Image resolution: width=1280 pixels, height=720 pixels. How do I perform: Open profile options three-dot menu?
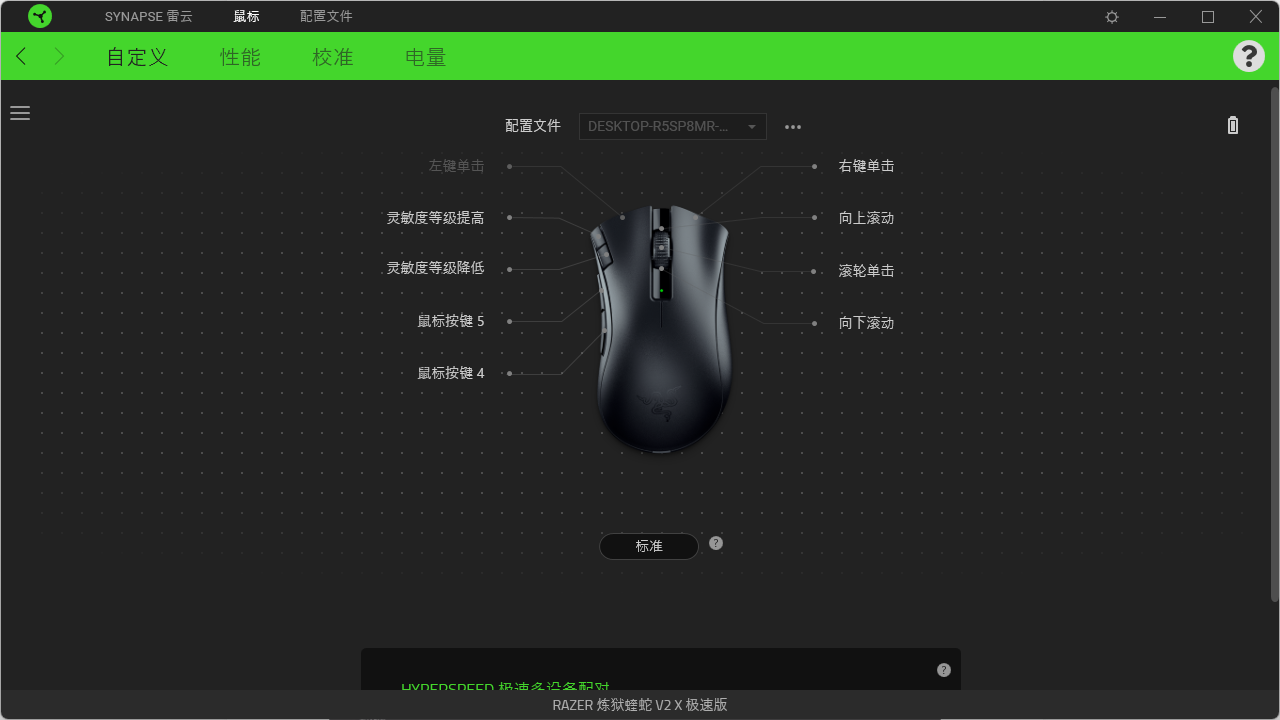pyautogui.click(x=793, y=127)
